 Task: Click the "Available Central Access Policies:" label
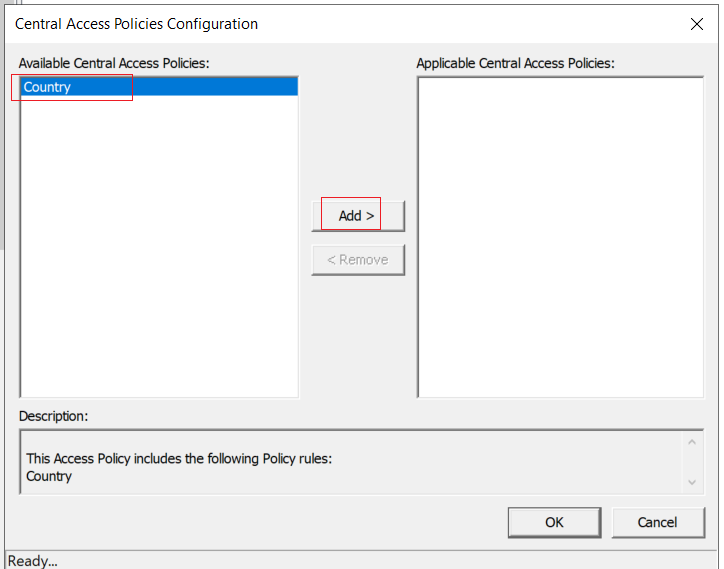tap(114, 63)
